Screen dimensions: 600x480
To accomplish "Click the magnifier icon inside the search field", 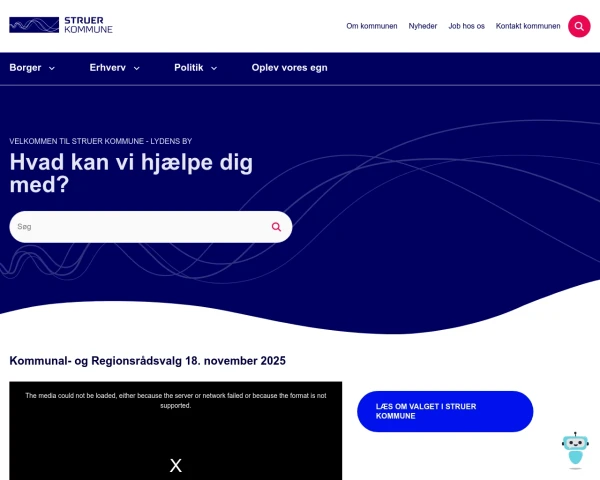I will point(276,227).
